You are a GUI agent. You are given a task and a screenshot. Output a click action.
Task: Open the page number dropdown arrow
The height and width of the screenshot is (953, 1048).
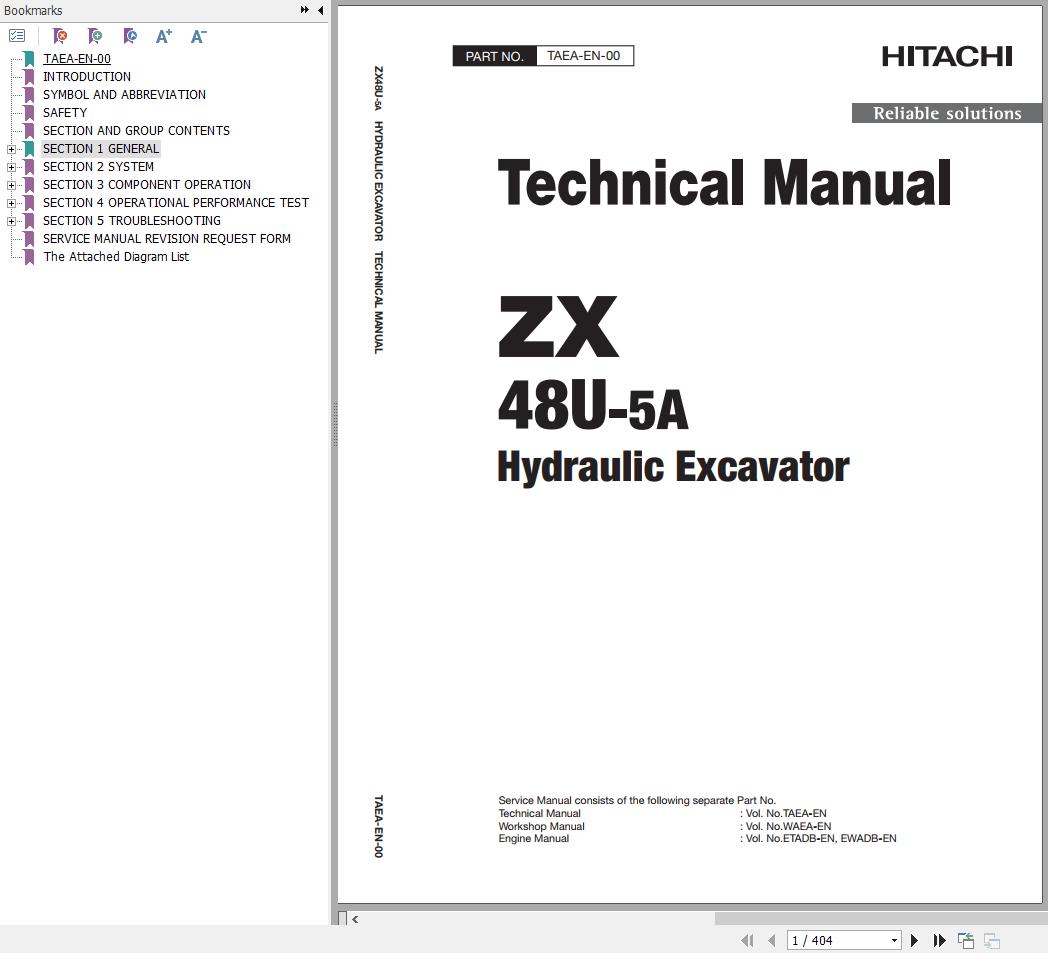tap(894, 940)
